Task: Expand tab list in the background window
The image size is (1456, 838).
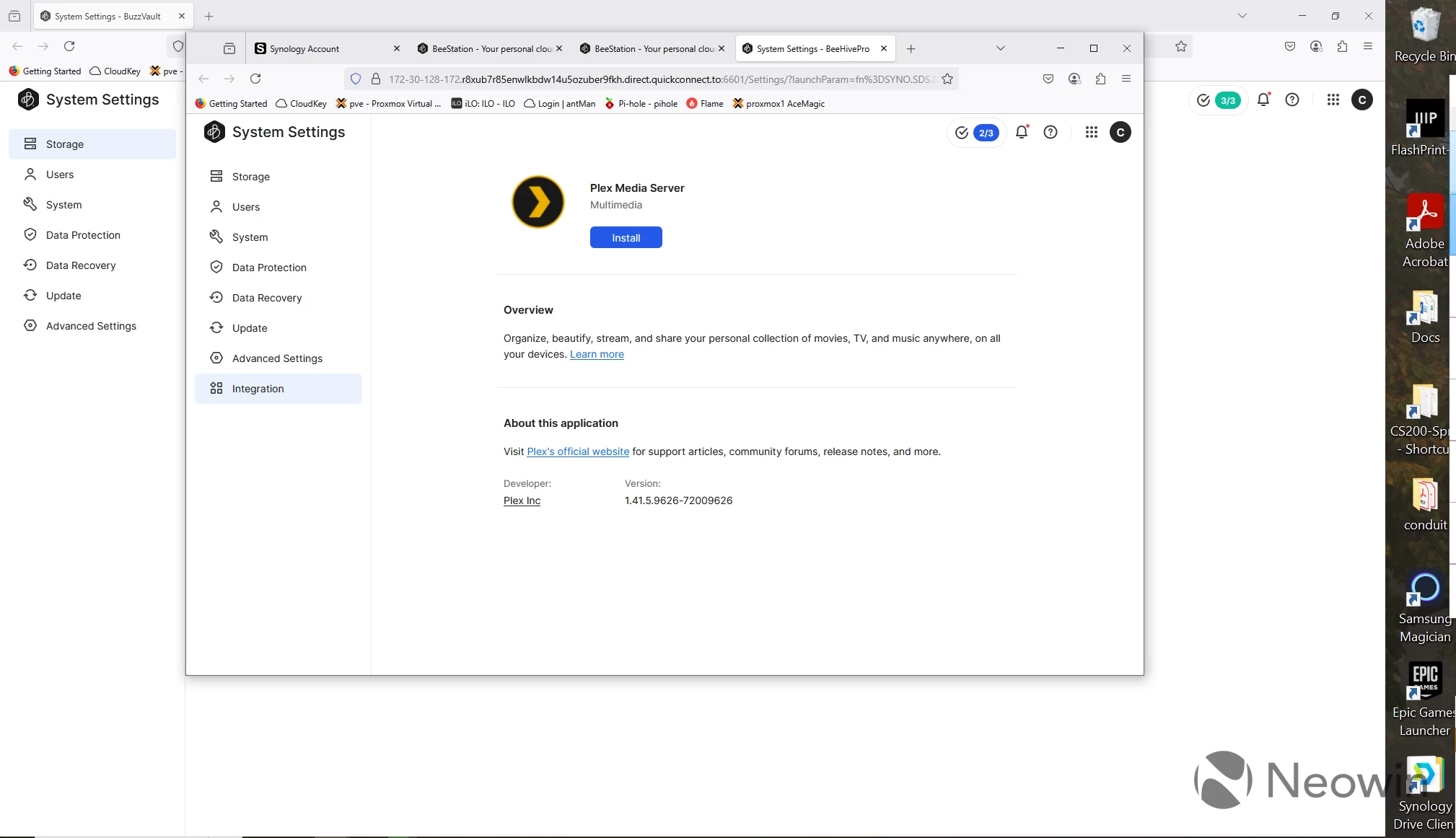Action: [1242, 16]
